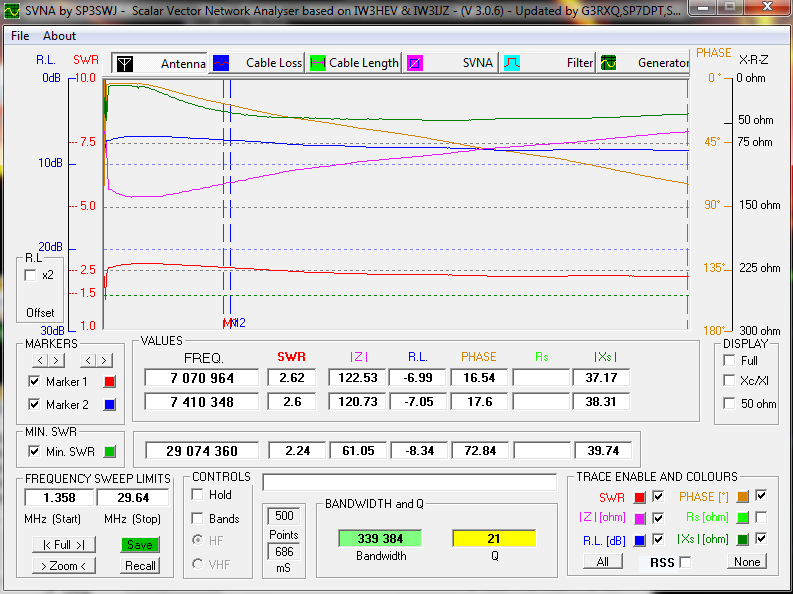The height and width of the screenshot is (594, 793).
Task: Open the SVNA mode
Action: [x=452, y=63]
